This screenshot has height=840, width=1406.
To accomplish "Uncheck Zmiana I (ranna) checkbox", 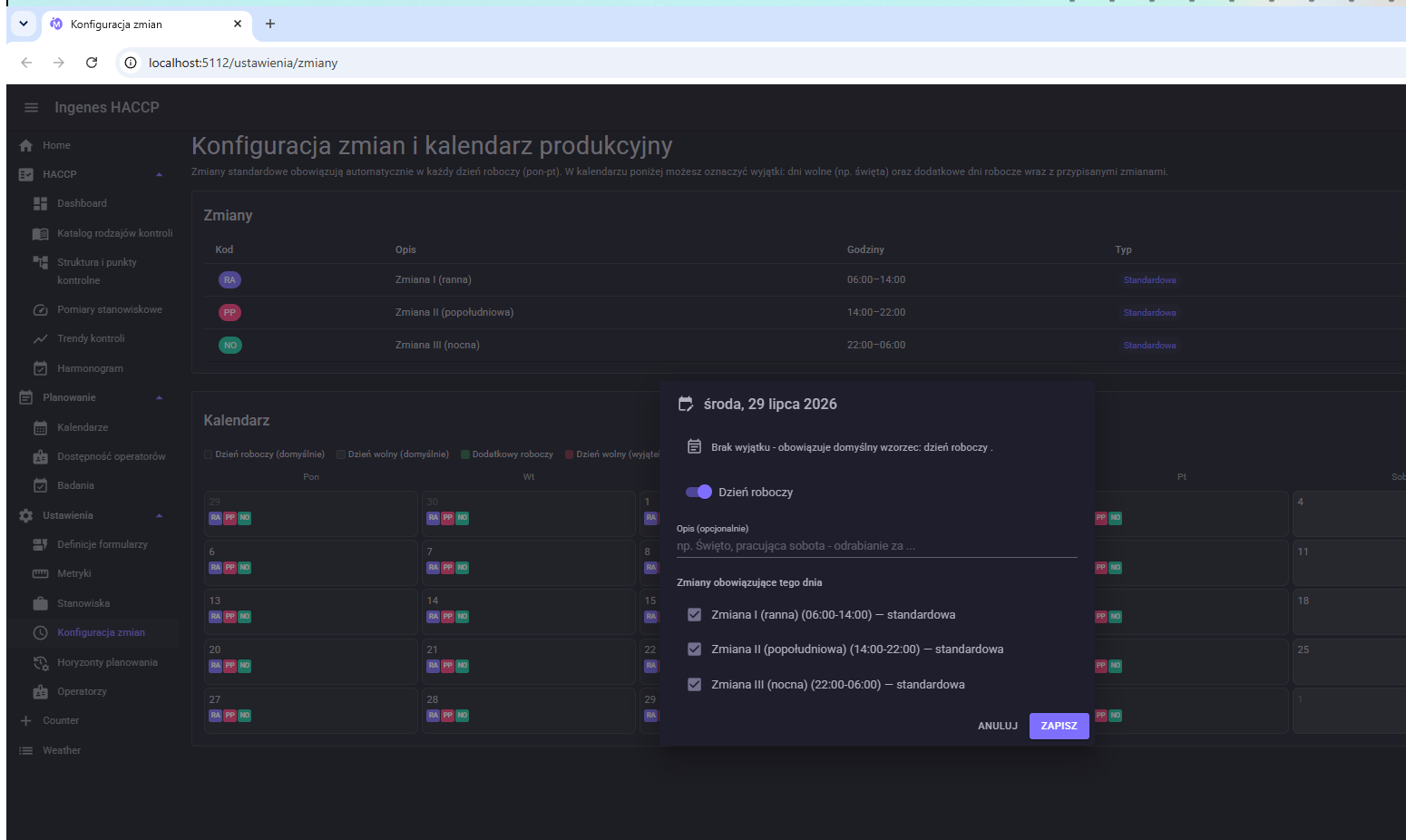I will 695,614.
